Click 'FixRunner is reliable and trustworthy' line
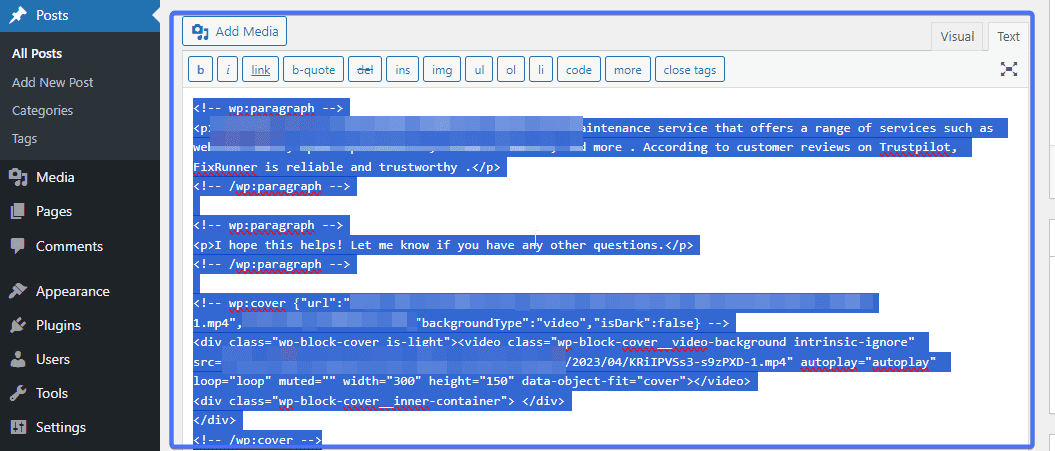1055x451 pixels. tap(349, 167)
